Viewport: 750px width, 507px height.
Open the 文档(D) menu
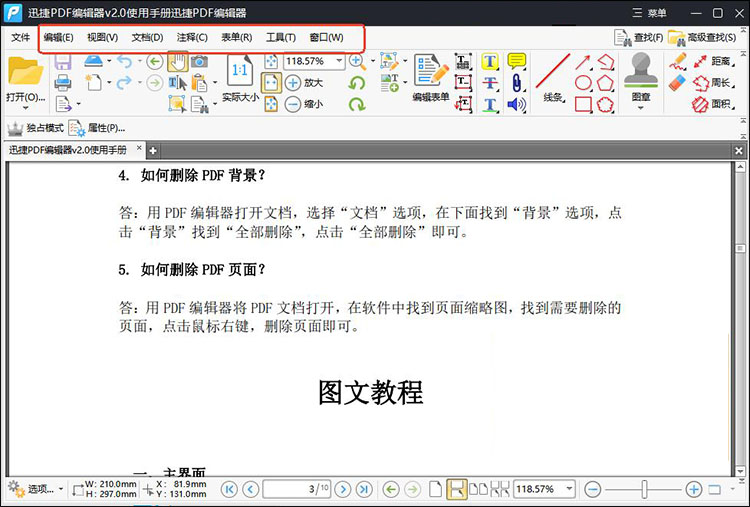point(147,37)
